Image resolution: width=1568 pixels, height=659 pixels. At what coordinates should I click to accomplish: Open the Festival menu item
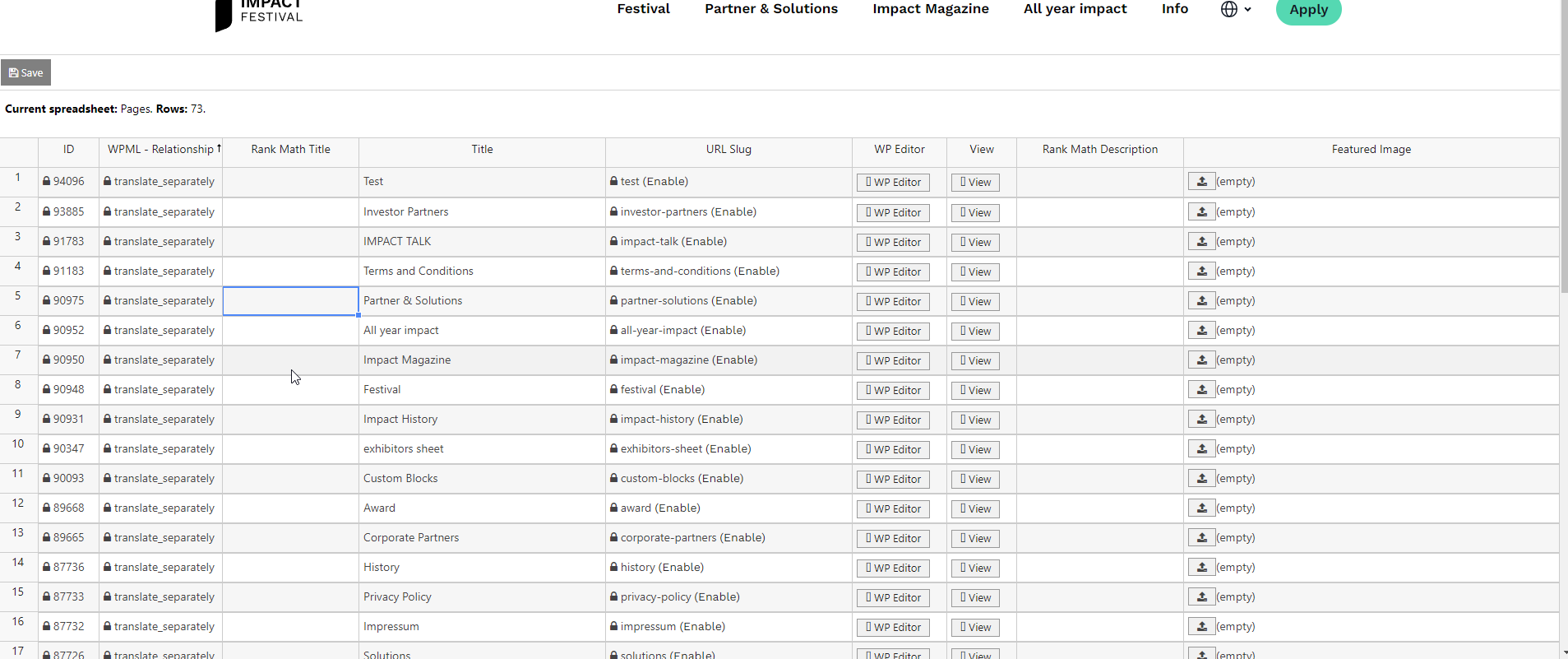pos(643,8)
